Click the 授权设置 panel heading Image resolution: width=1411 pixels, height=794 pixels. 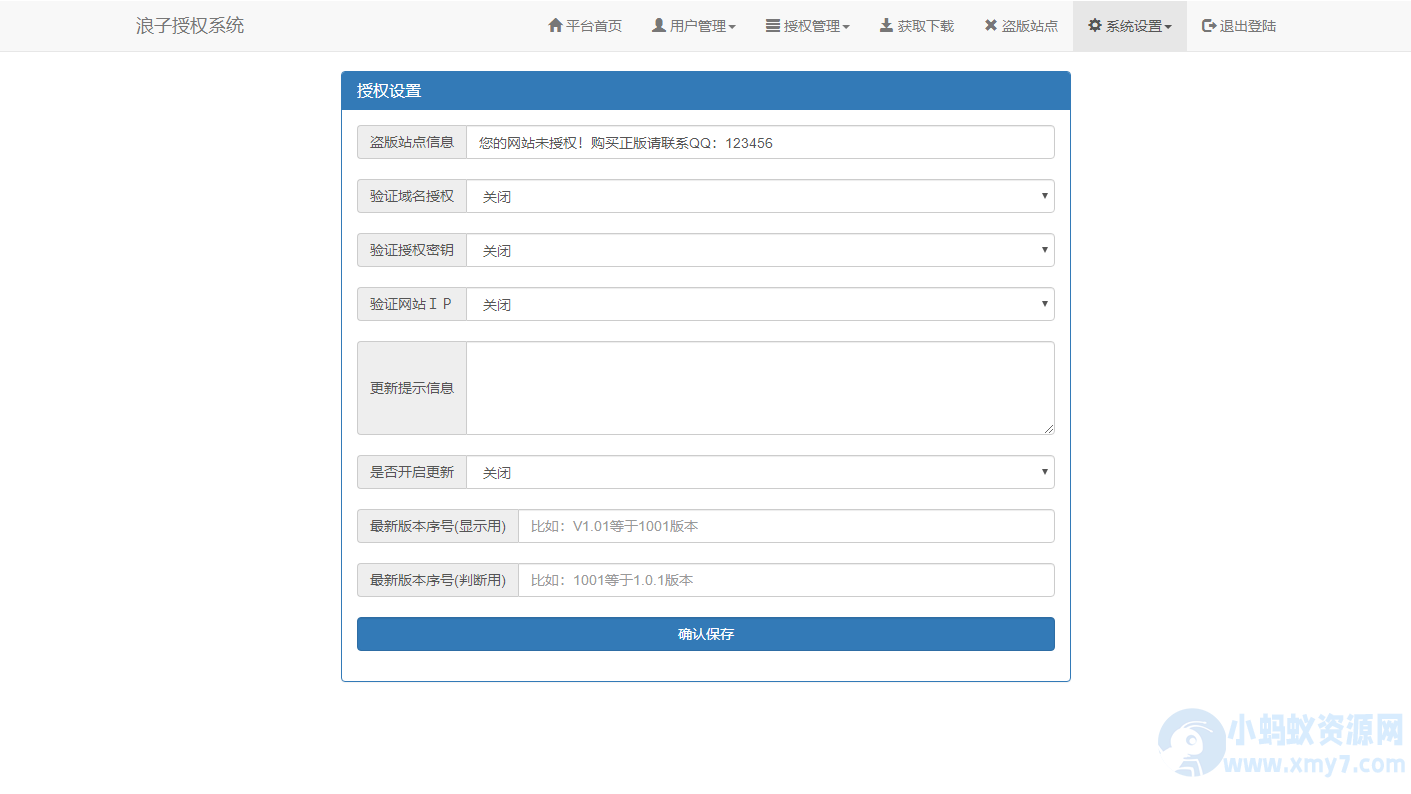706,91
